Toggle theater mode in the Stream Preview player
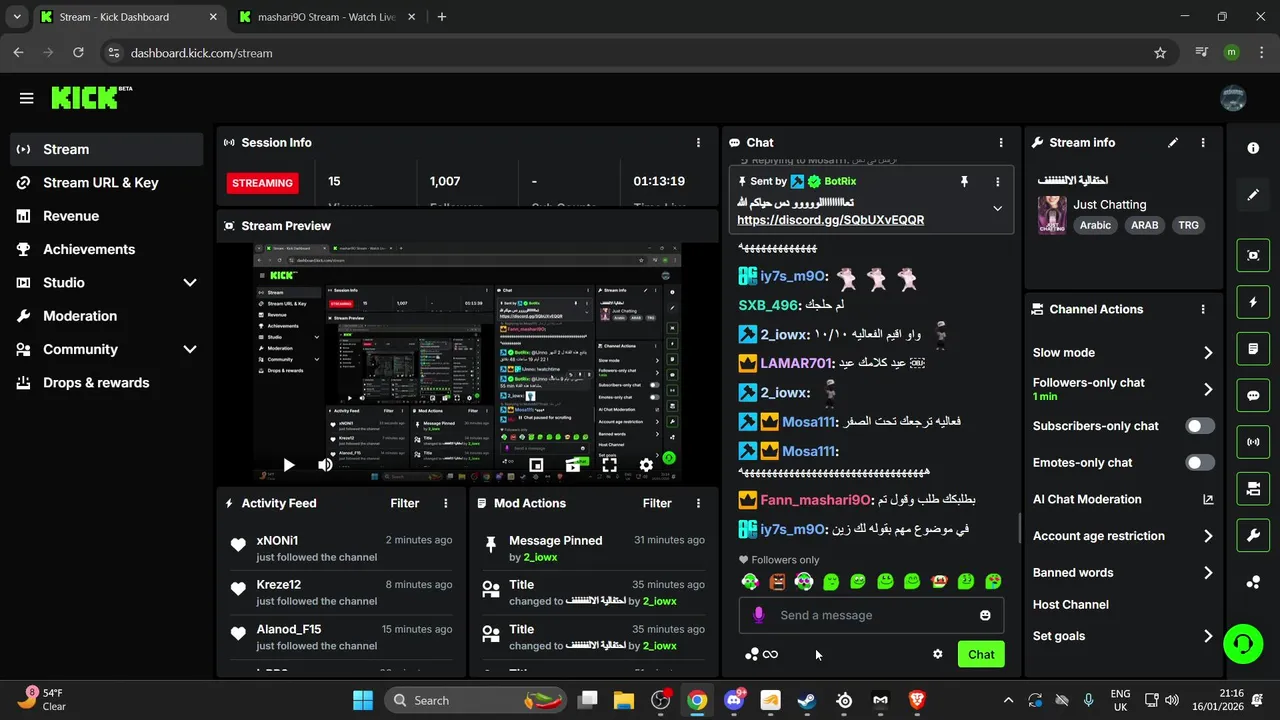This screenshot has height=720, width=1280. pyautogui.click(x=573, y=465)
